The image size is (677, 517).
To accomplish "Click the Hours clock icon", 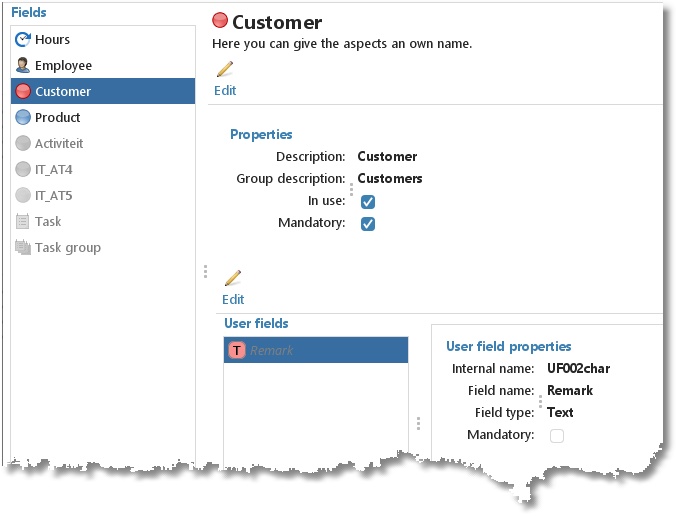I will pyautogui.click(x=23, y=40).
